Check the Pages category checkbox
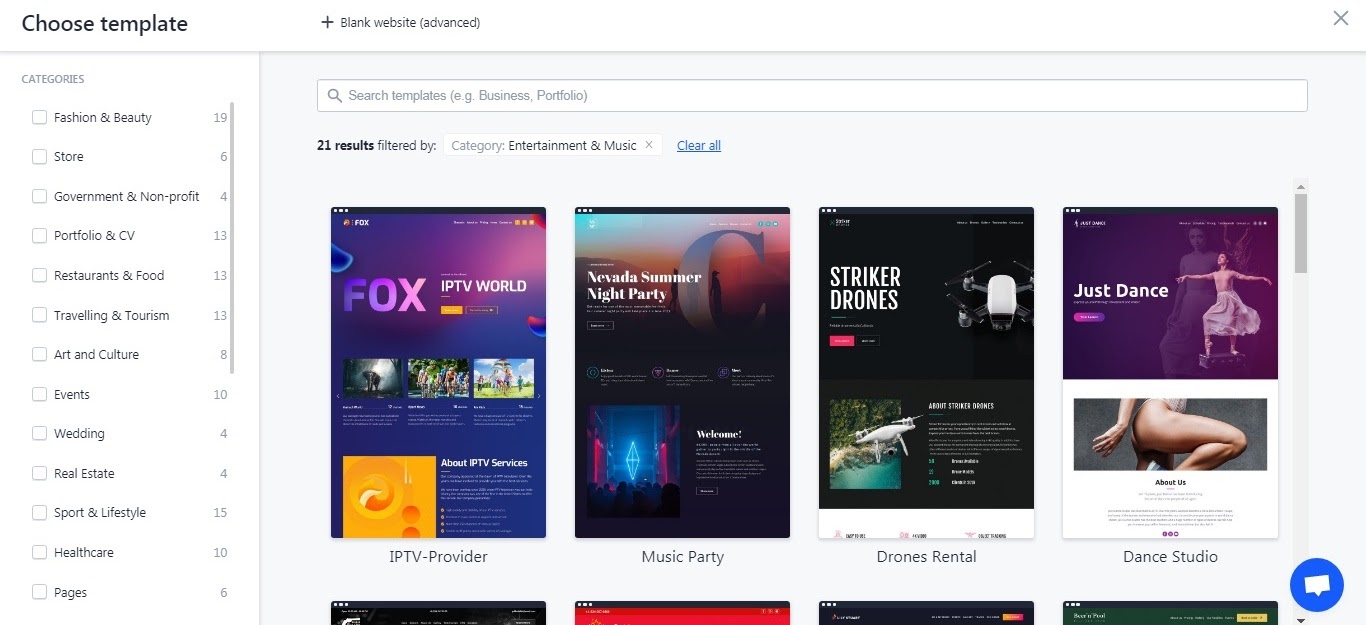The width and height of the screenshot is (1366, 625). point(40,592)
